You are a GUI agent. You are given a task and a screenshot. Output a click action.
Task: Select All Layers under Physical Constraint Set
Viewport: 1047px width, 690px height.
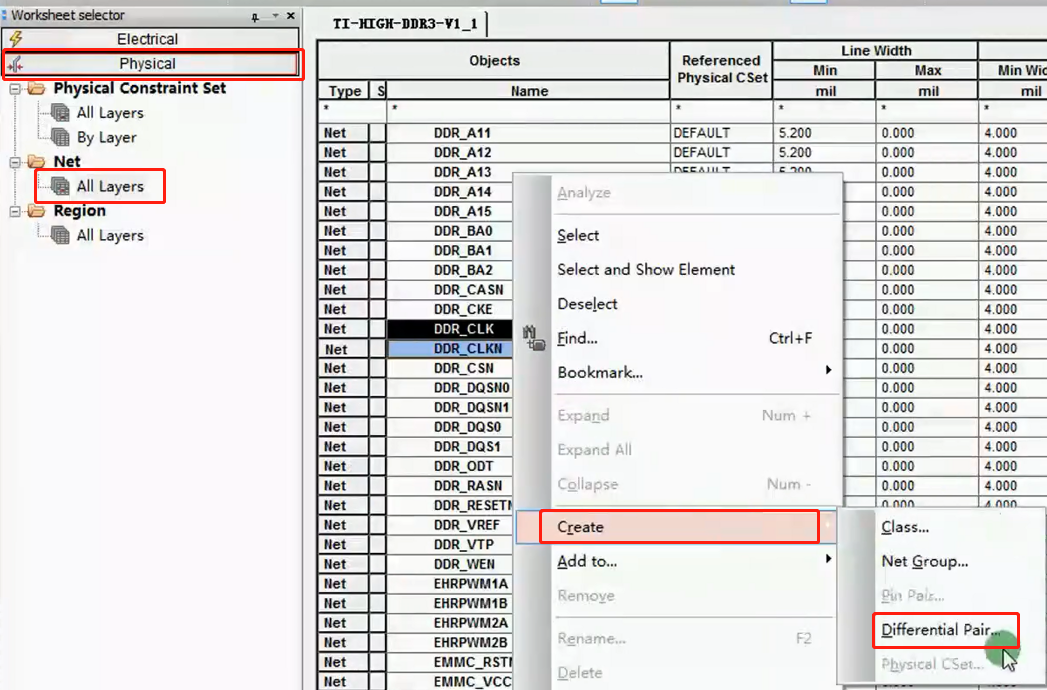(x=110, y=113)
